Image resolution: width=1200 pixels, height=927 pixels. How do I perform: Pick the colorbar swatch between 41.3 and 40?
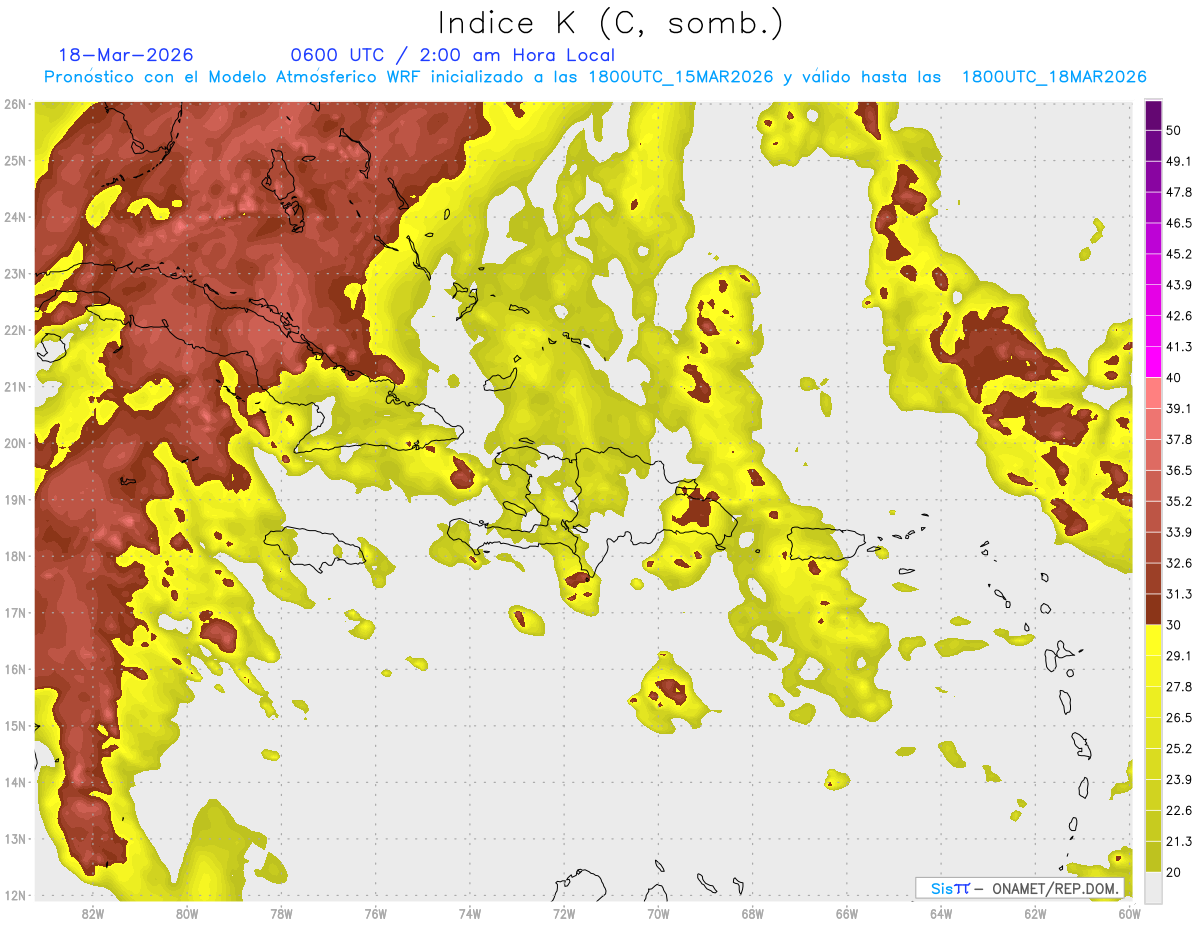(x=1153, y=362)
